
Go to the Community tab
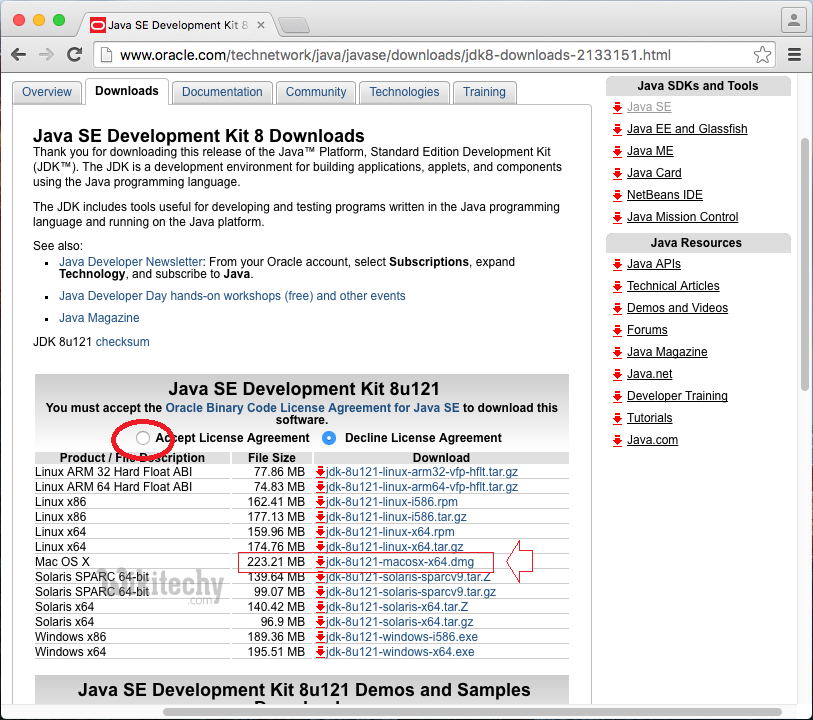tap(315, 92)
